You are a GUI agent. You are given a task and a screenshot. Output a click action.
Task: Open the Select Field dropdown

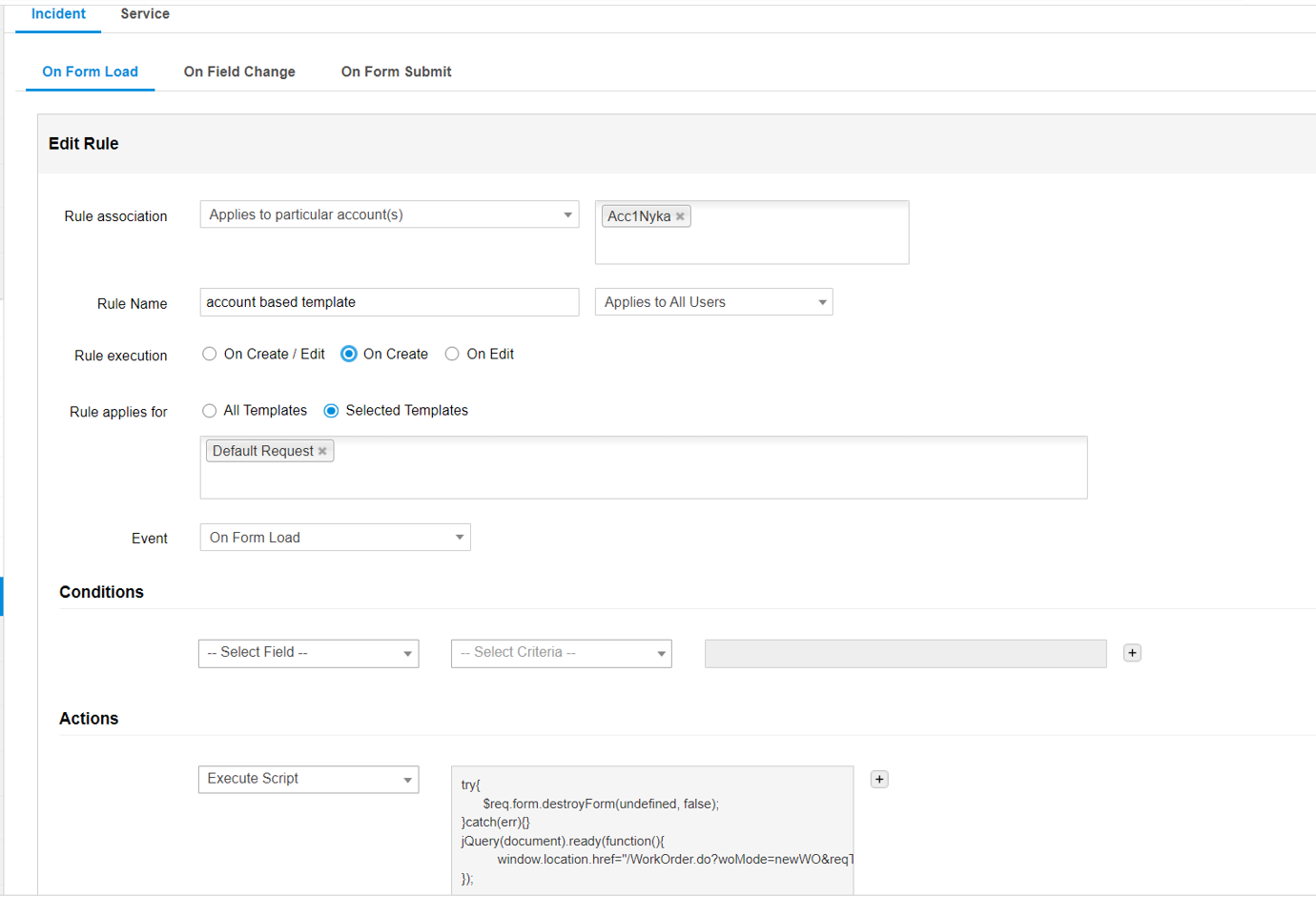[x=308, y=653]
